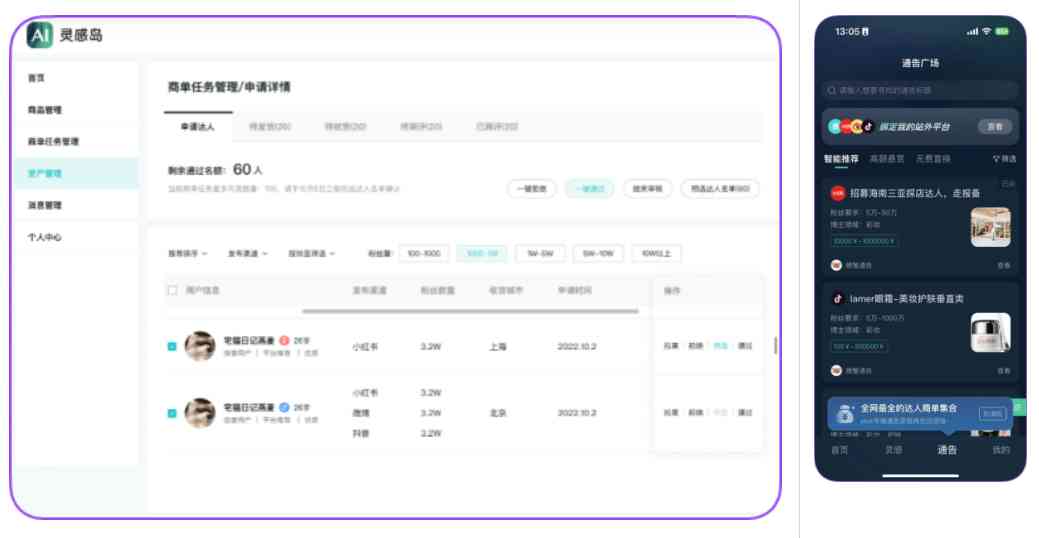1039x538 pixels.
Task: Click the cream jar thumbnail on lamer眼霜 card
Action: (x=991, y=333)
